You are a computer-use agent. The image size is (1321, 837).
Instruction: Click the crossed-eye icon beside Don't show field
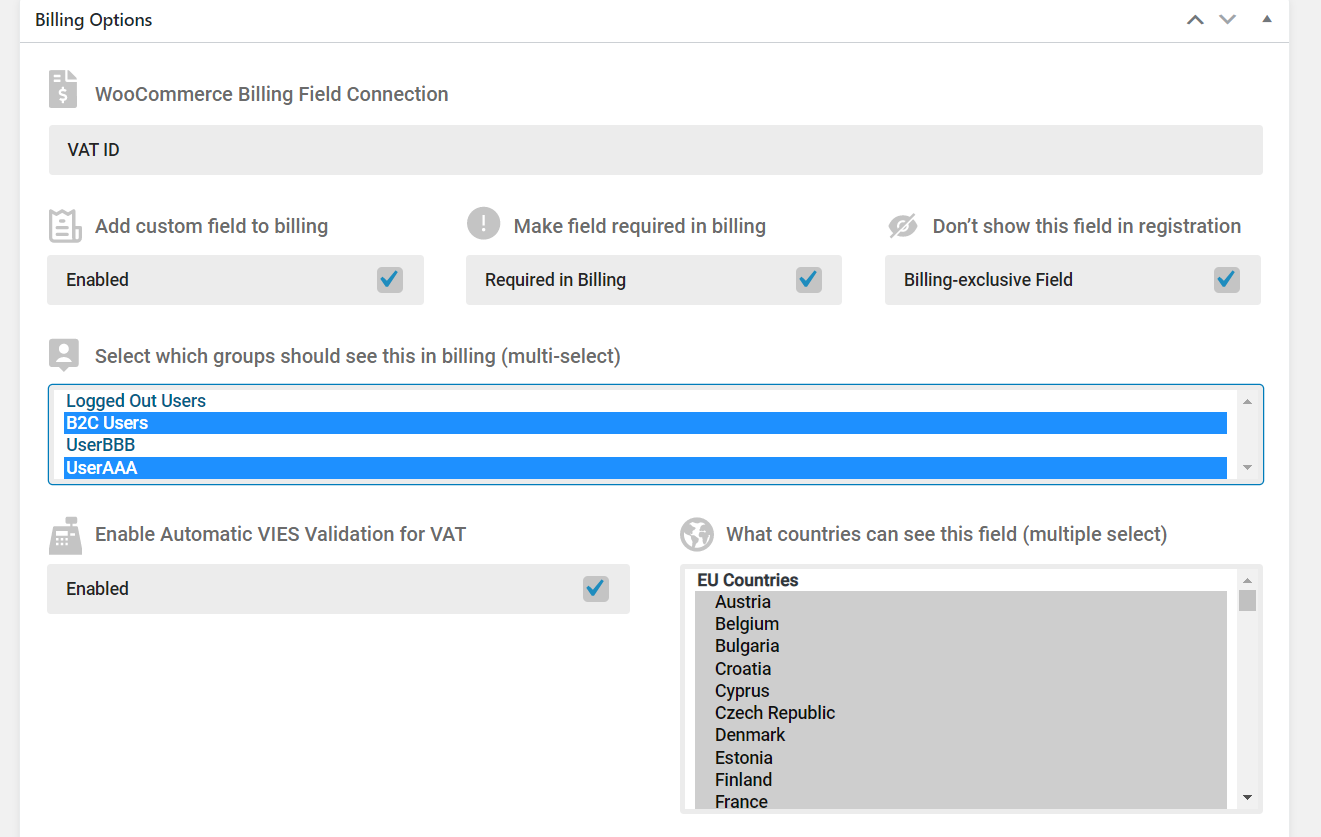(902, 226)
